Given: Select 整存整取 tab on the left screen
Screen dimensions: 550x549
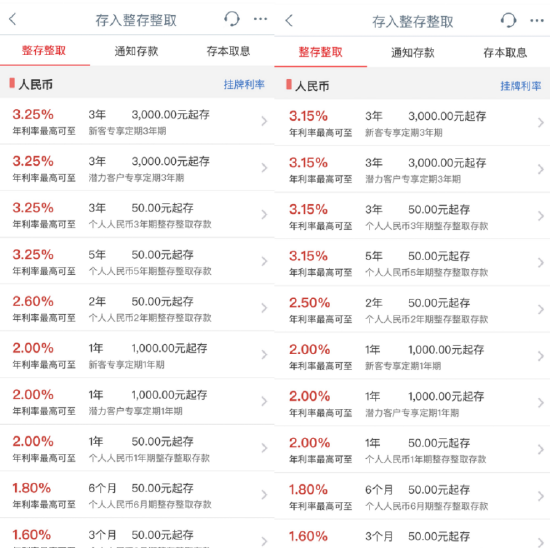Looking at the screenshot, I should (44, 51).
